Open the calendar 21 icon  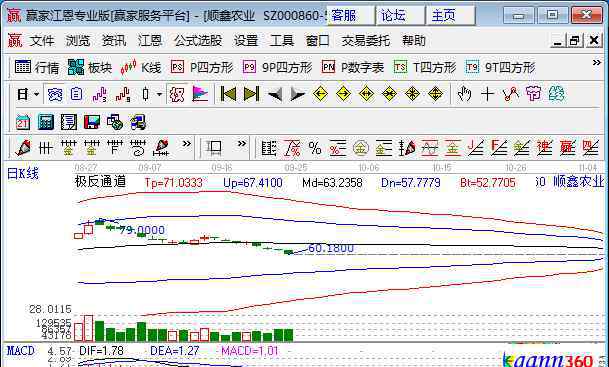(x=23, y=122)
